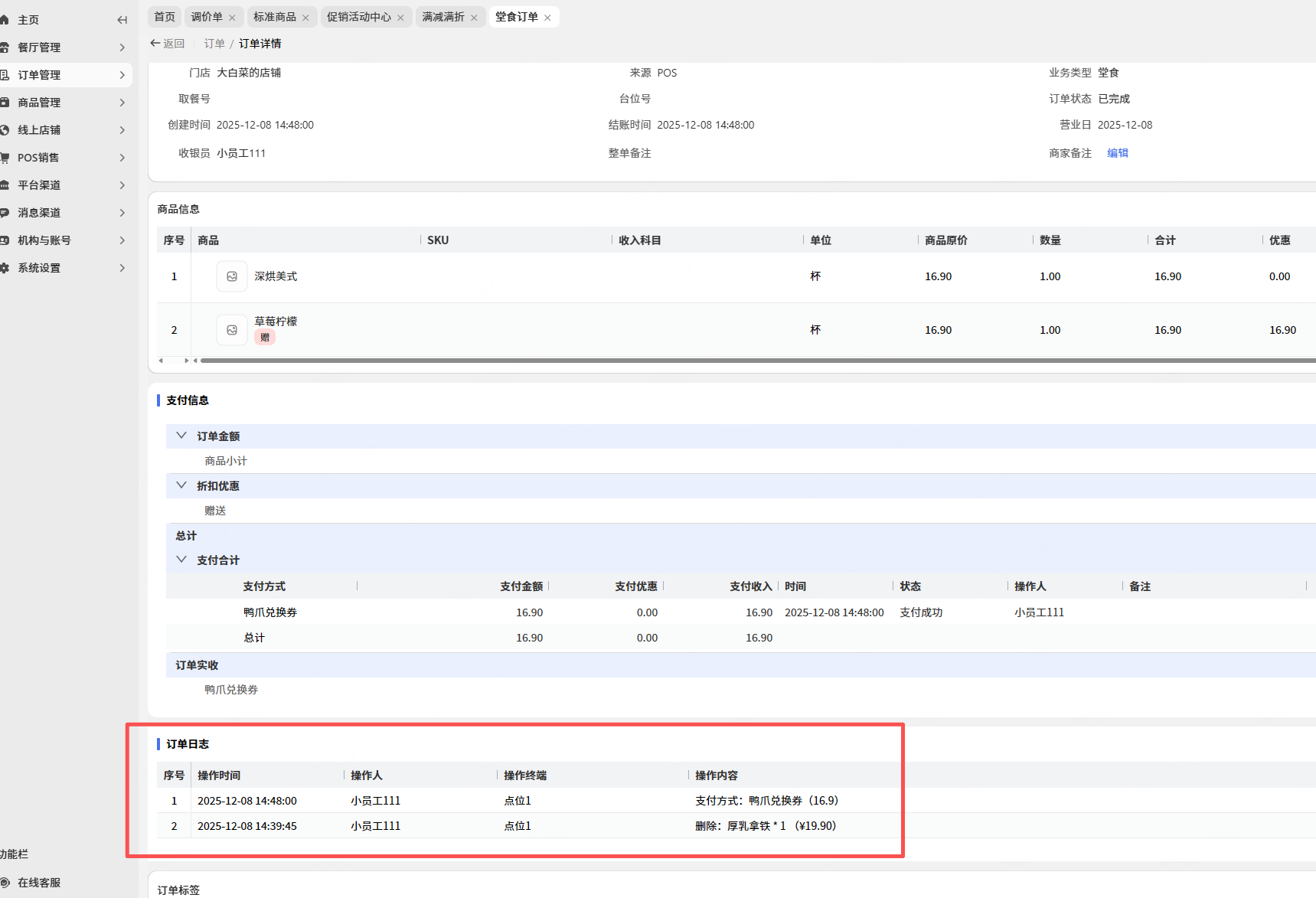Collapse the 订单金额 section

(x=181, y=436)
